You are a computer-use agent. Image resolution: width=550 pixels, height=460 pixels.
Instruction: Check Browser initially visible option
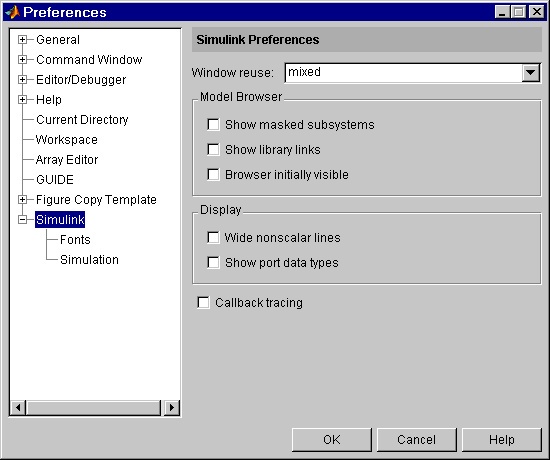pos(213,174)
